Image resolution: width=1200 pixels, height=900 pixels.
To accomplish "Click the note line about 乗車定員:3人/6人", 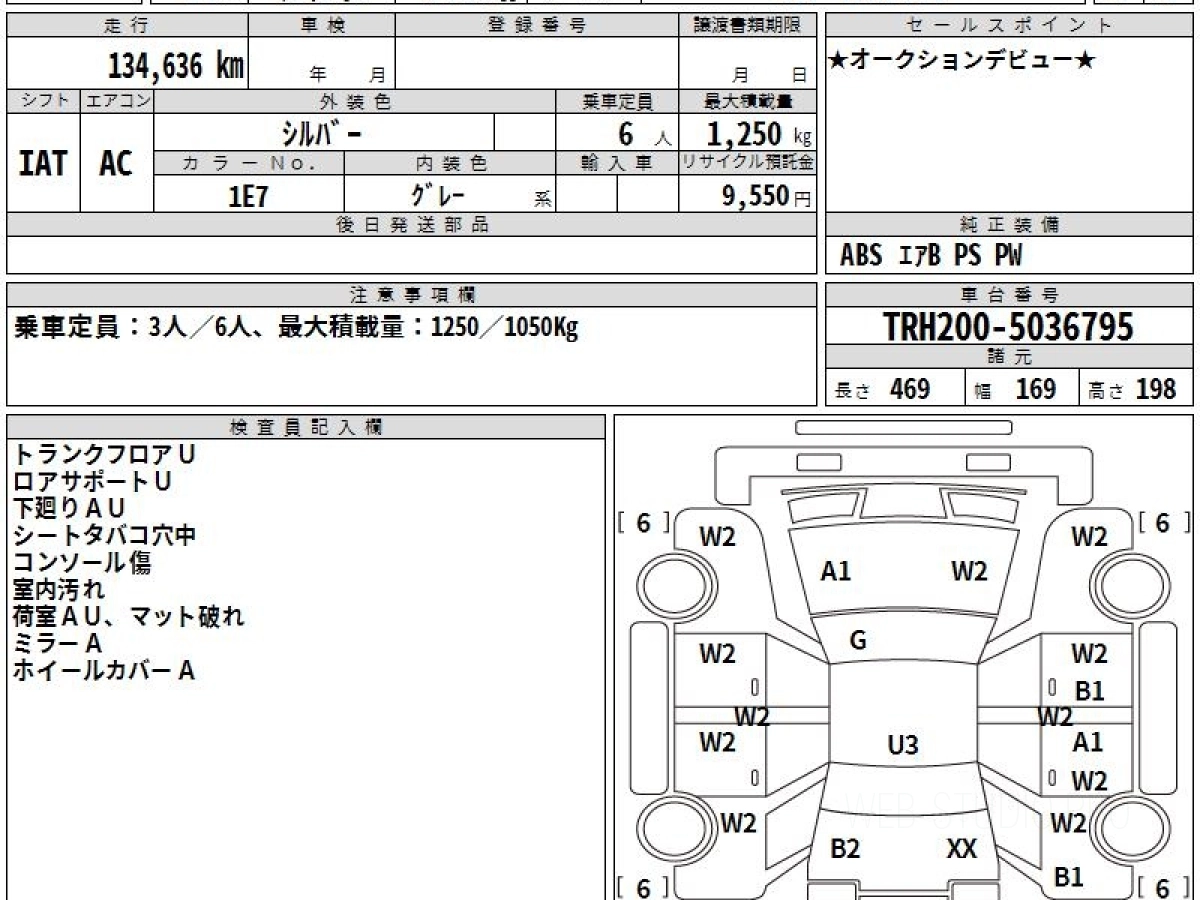I will (296, 328).
